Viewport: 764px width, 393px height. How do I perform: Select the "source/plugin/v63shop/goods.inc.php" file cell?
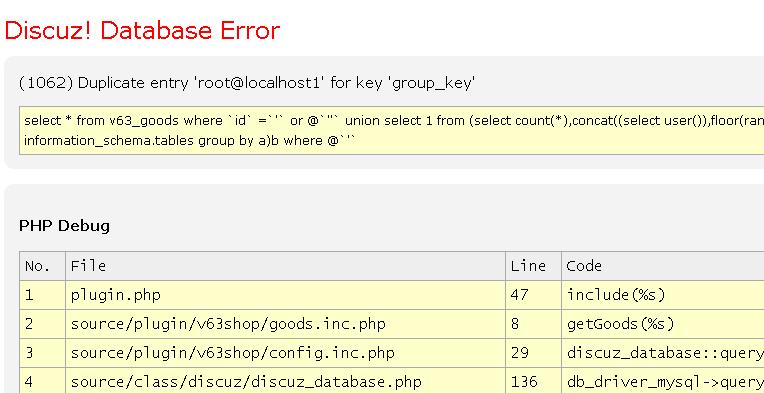point(285,324)
